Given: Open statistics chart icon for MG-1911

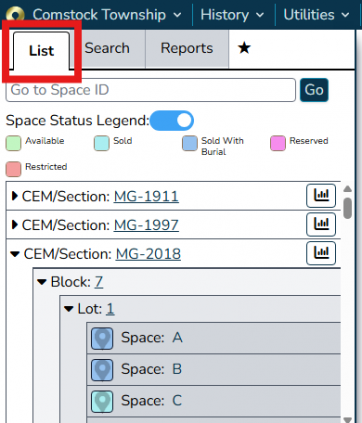Looking at the screenshot, I should click(x=321, y=196).
